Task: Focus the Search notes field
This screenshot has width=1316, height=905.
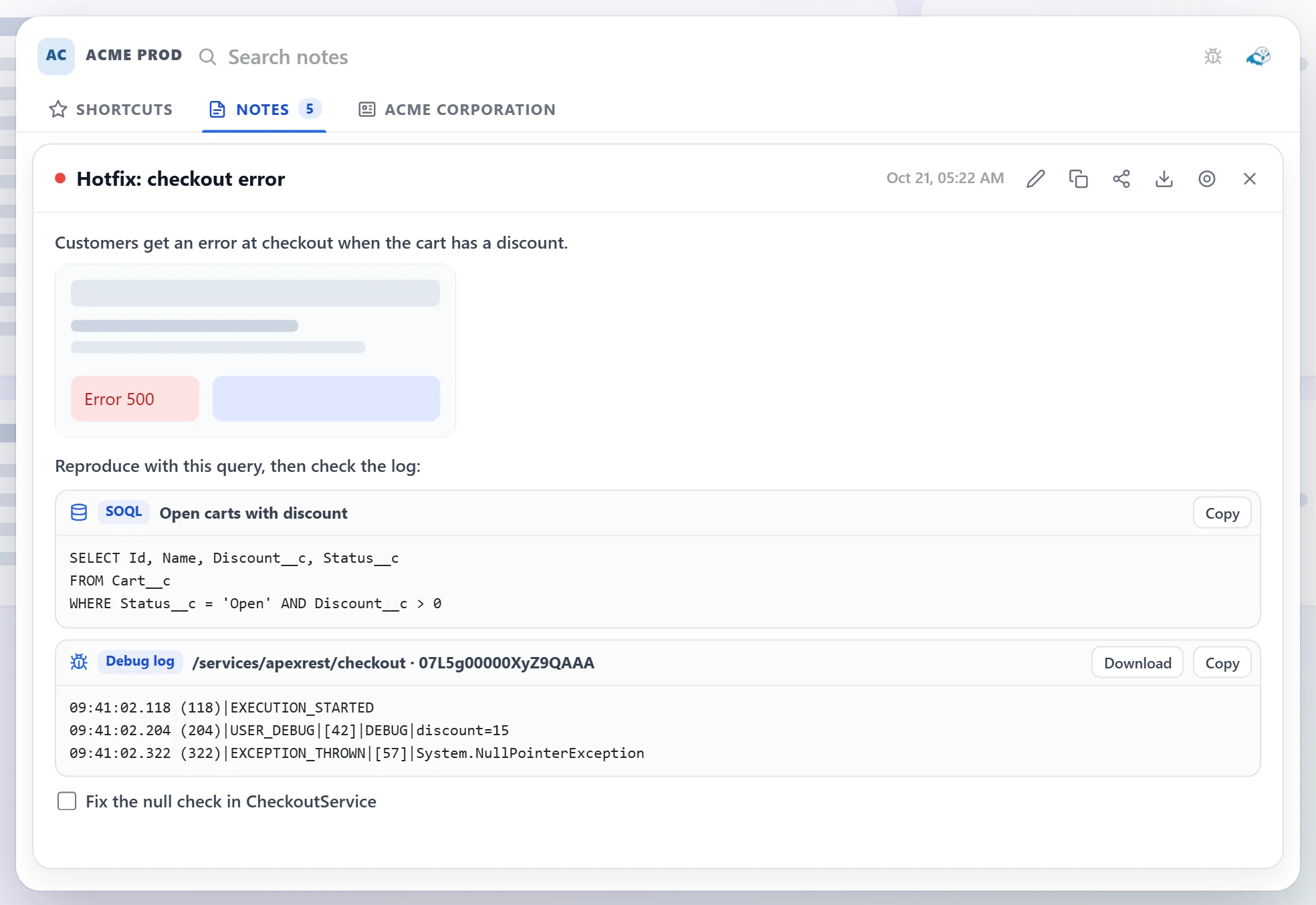Action: (288, 57)
